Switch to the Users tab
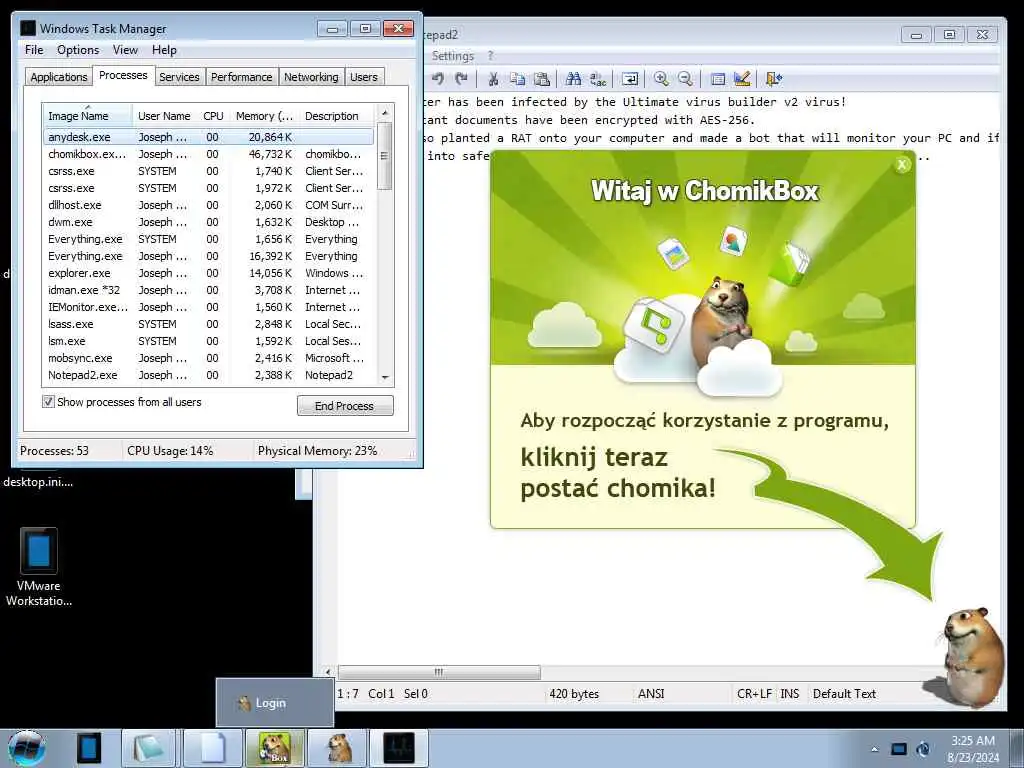Viewport: 1024px width, 768px height. (364, 77)
